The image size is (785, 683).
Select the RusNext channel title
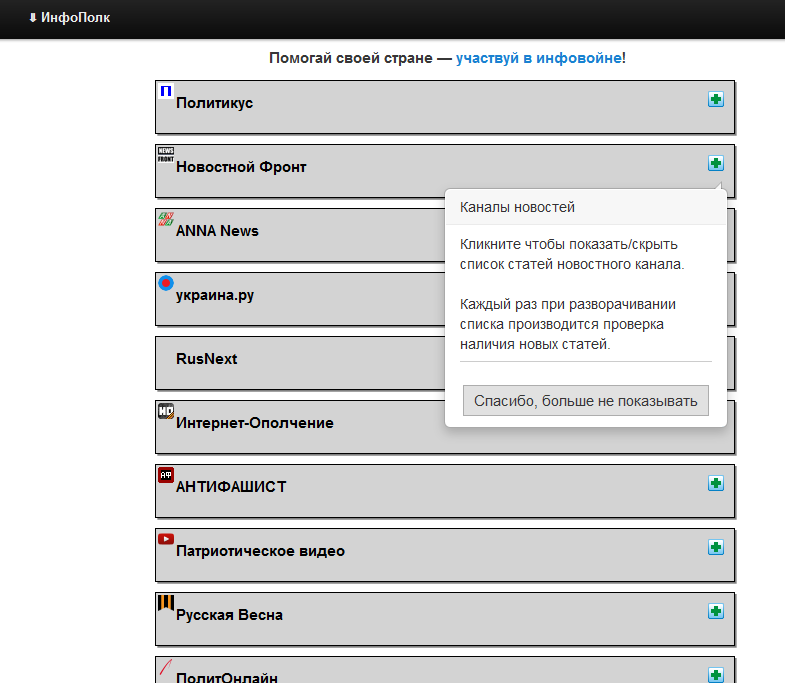206,359
